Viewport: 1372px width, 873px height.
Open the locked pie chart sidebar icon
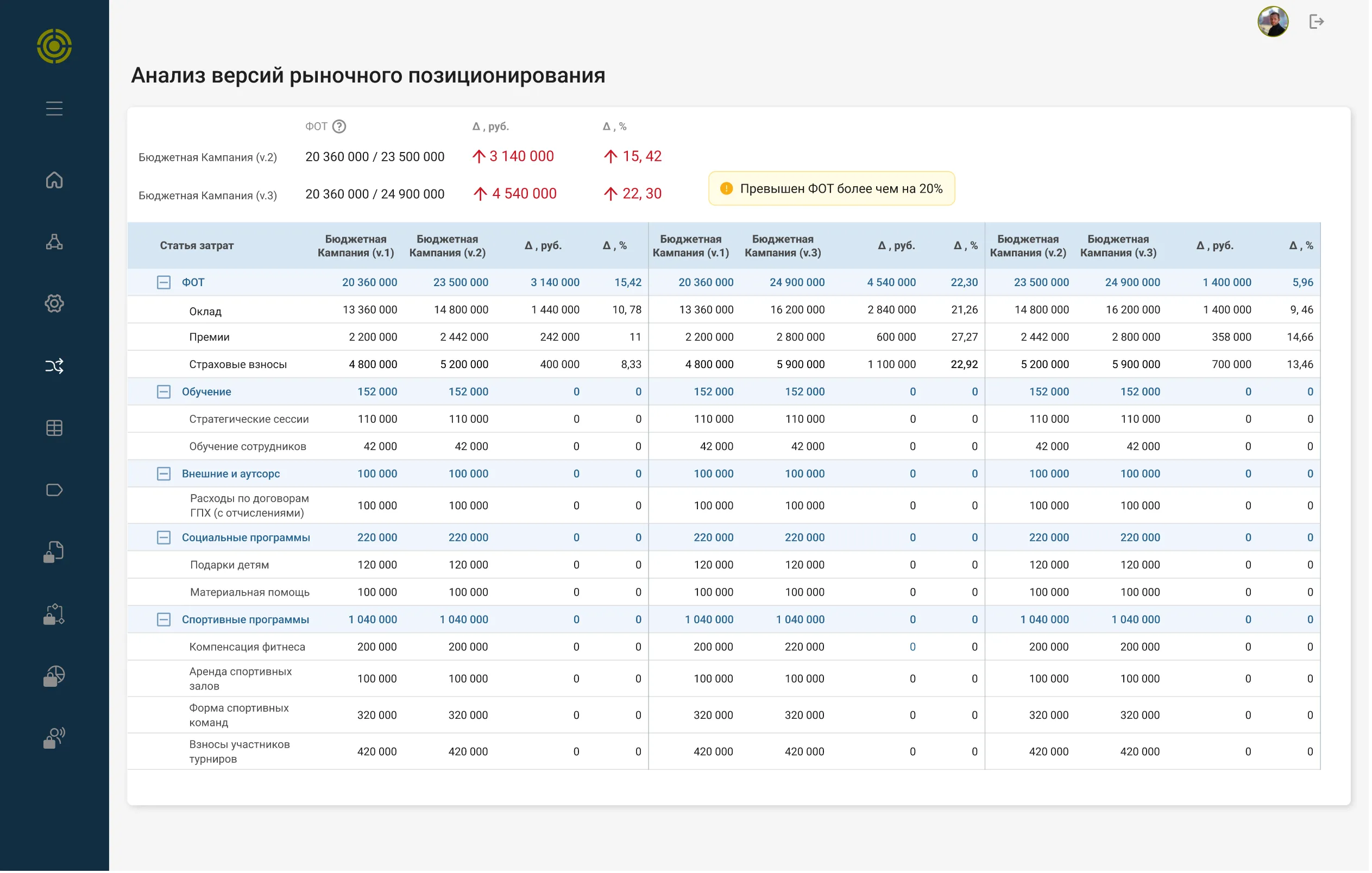(x=54, y=677)
